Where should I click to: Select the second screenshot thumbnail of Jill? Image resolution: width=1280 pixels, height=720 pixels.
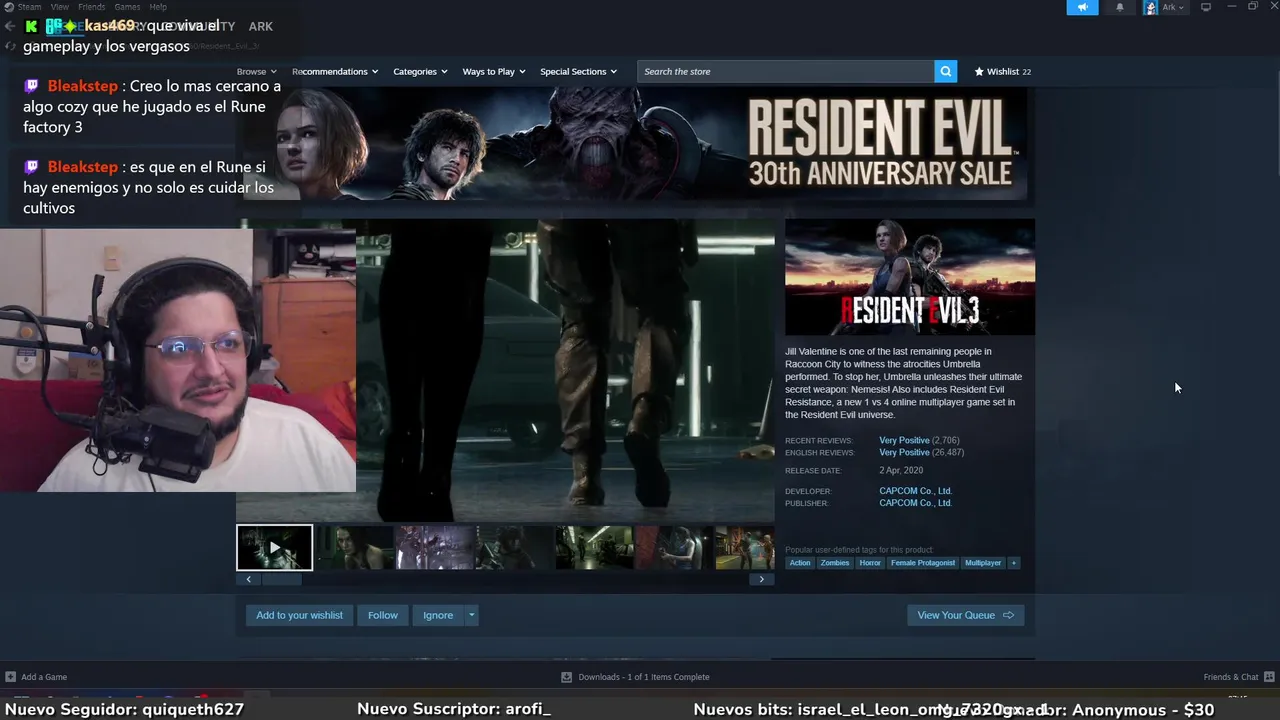(x=355, y=548)
